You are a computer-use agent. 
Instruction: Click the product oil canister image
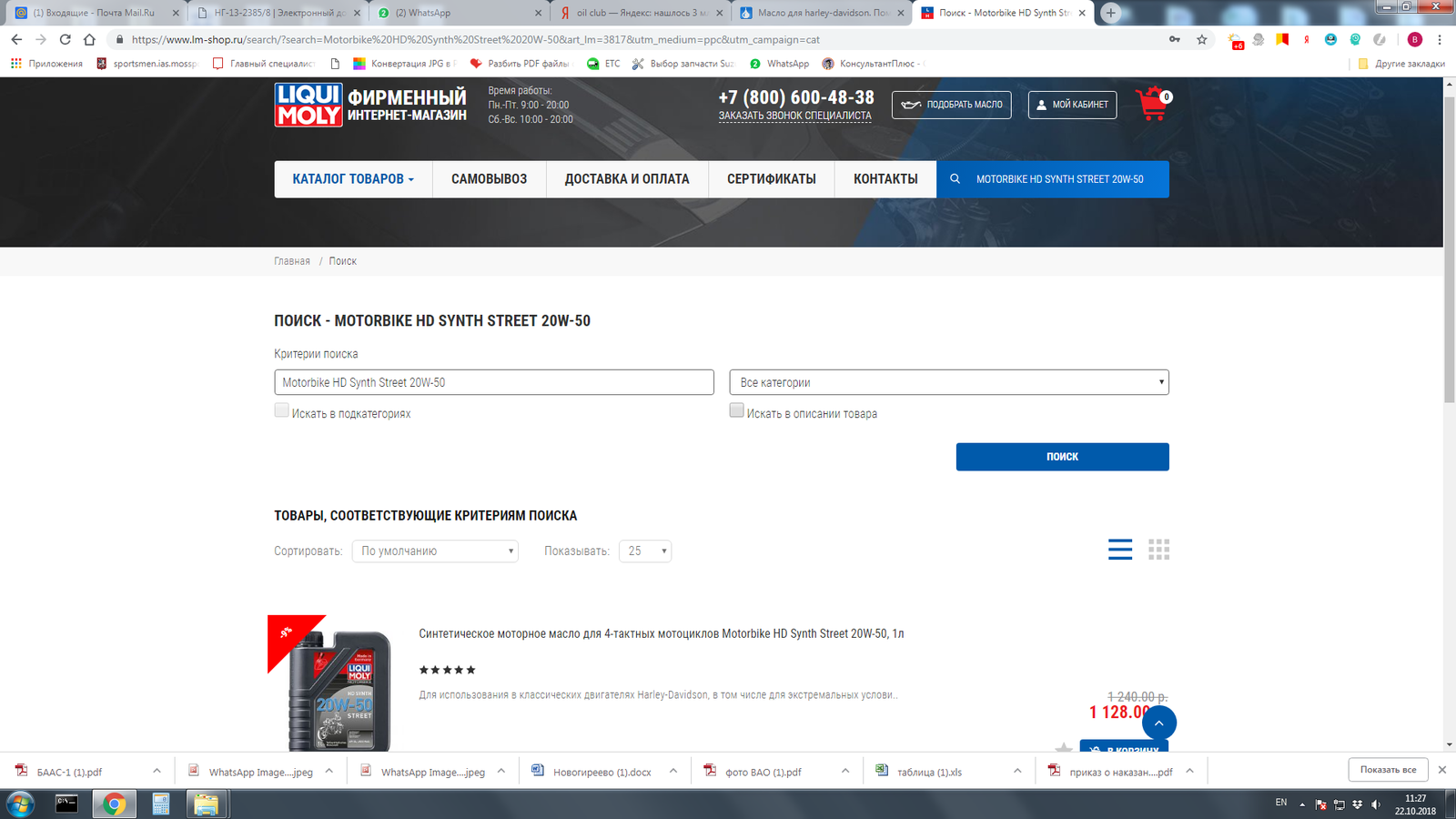point(339,692)
